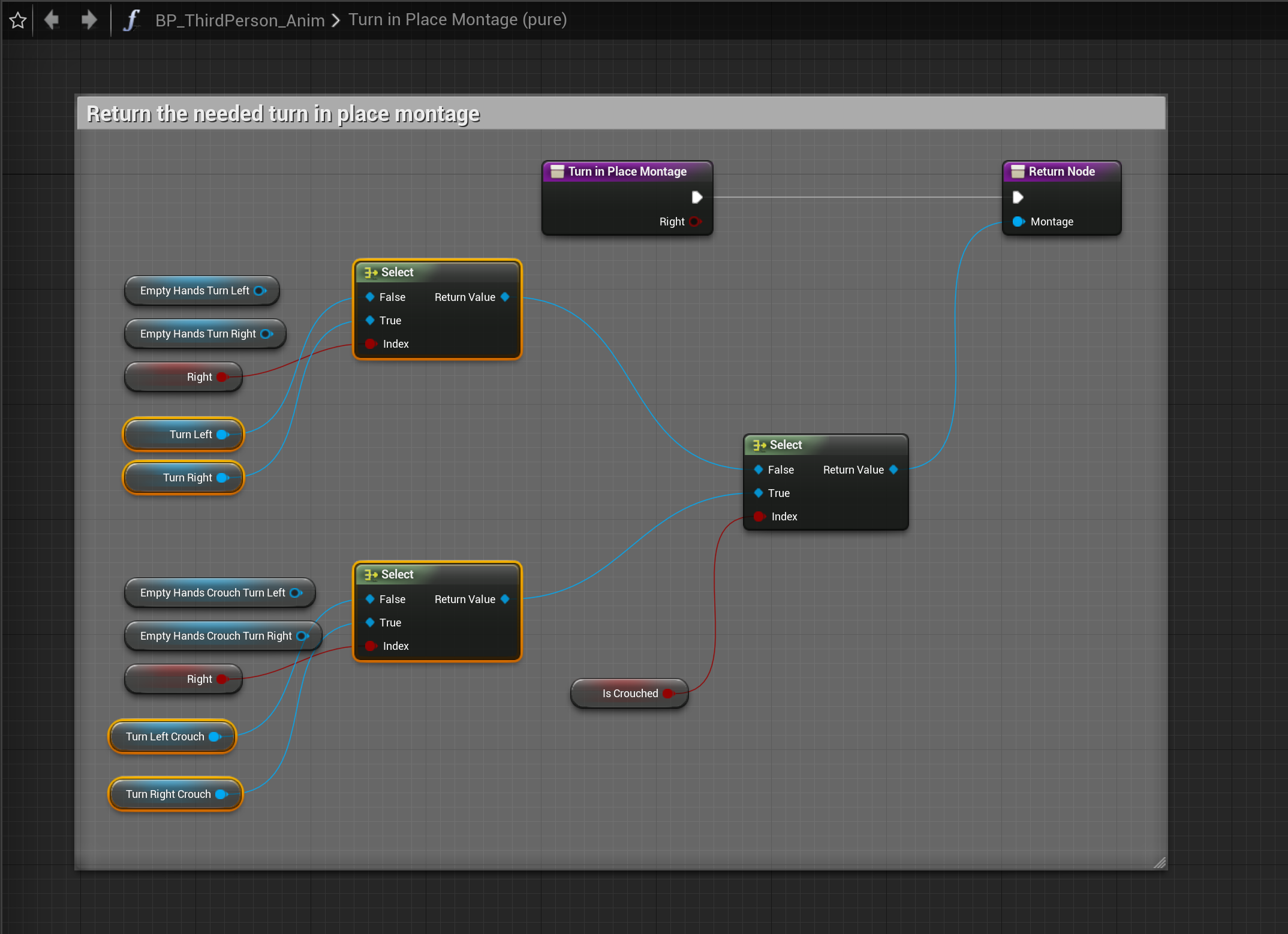
Task: Click the Index pin on the right Select node
Action: (759, 516)
